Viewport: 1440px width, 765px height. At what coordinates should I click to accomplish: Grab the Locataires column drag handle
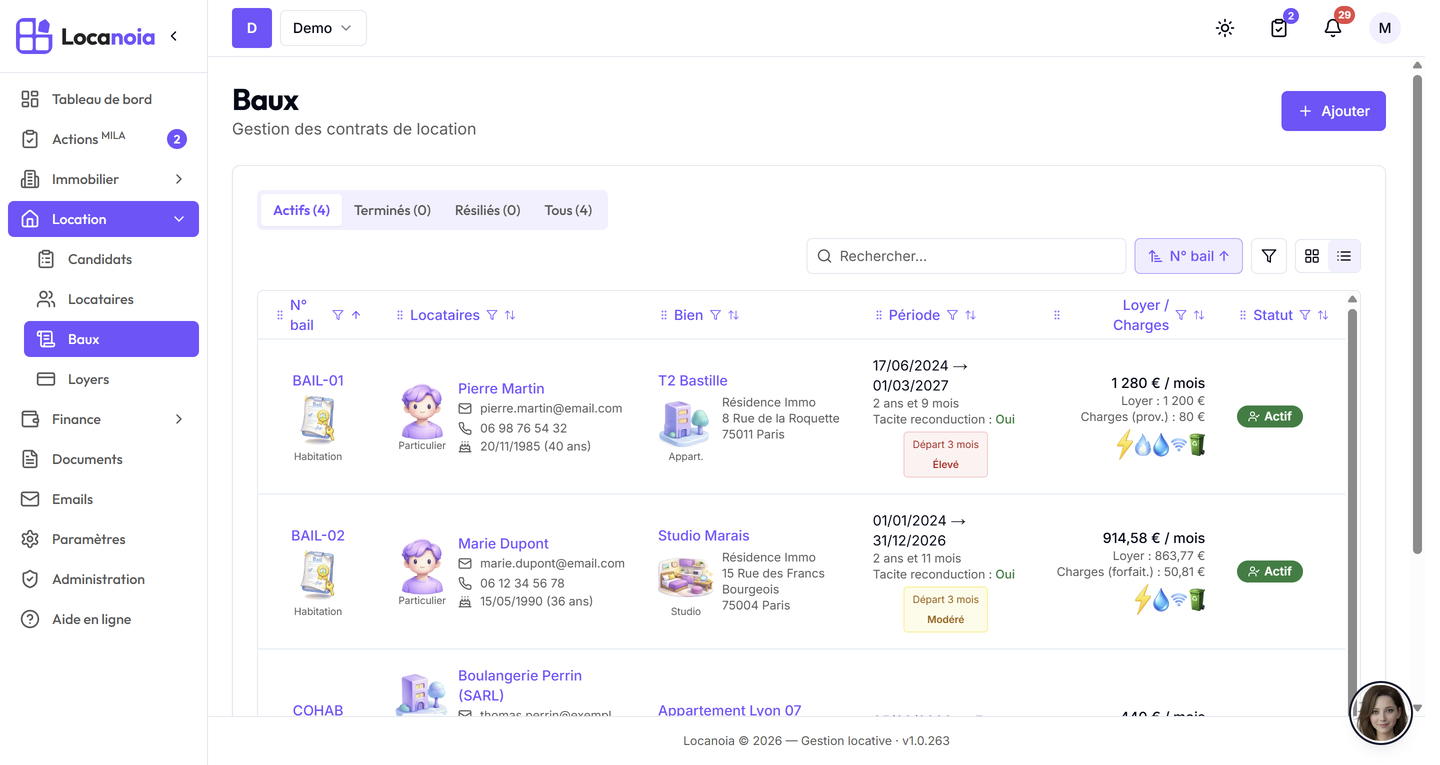(400, 315)
